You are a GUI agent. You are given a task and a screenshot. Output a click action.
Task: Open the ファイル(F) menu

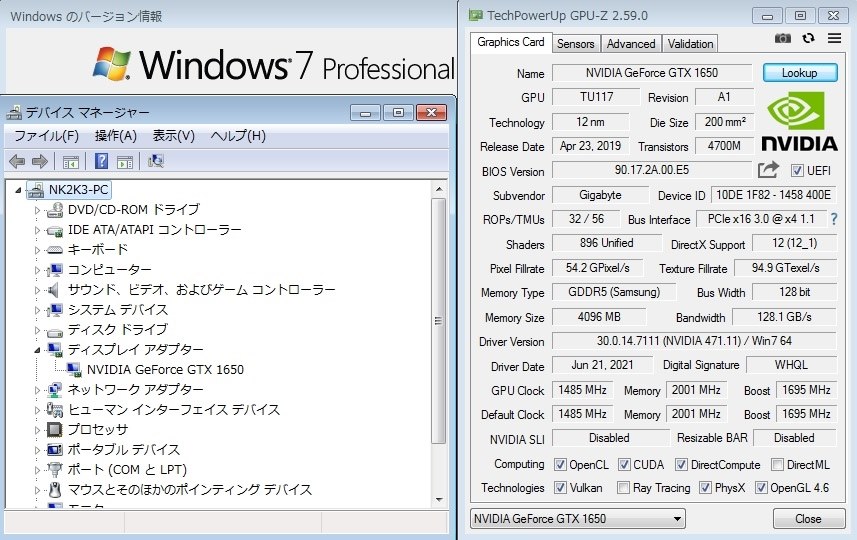(46, 136)
